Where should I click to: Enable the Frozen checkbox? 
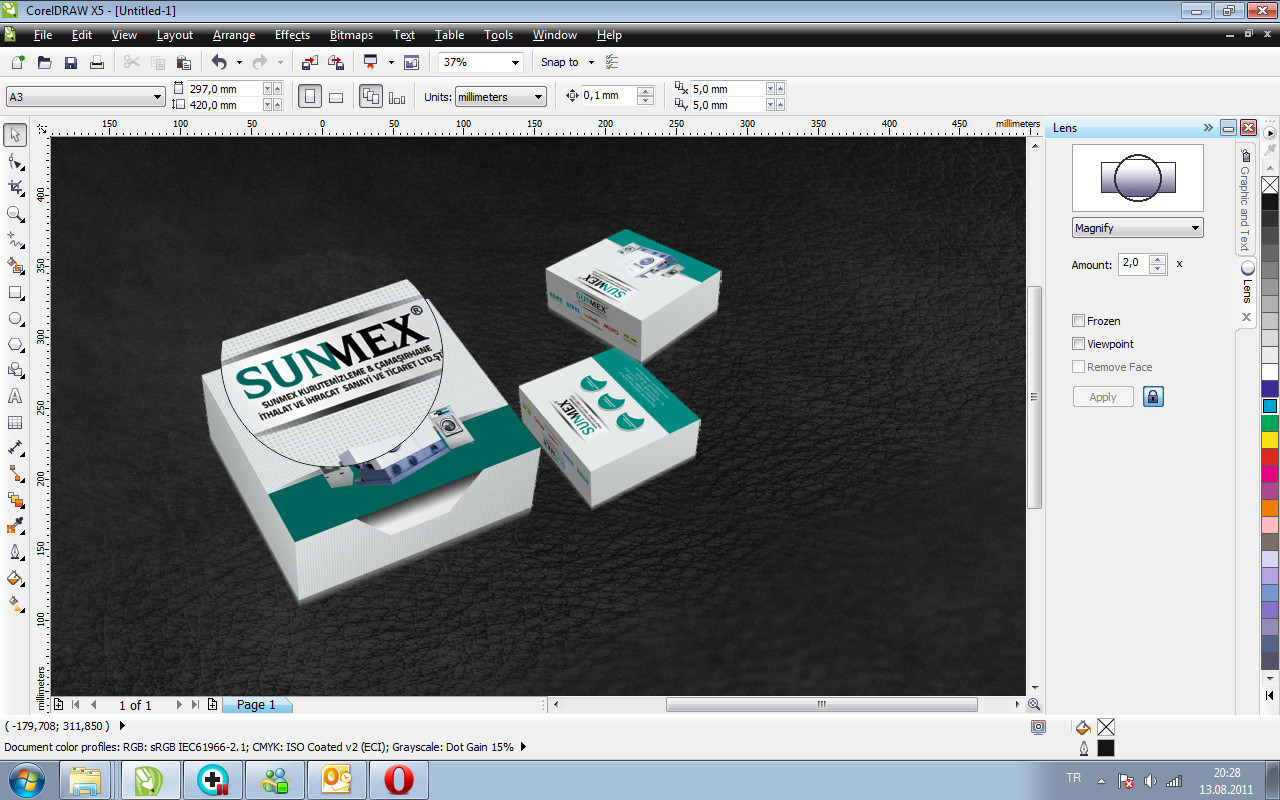1078,321
